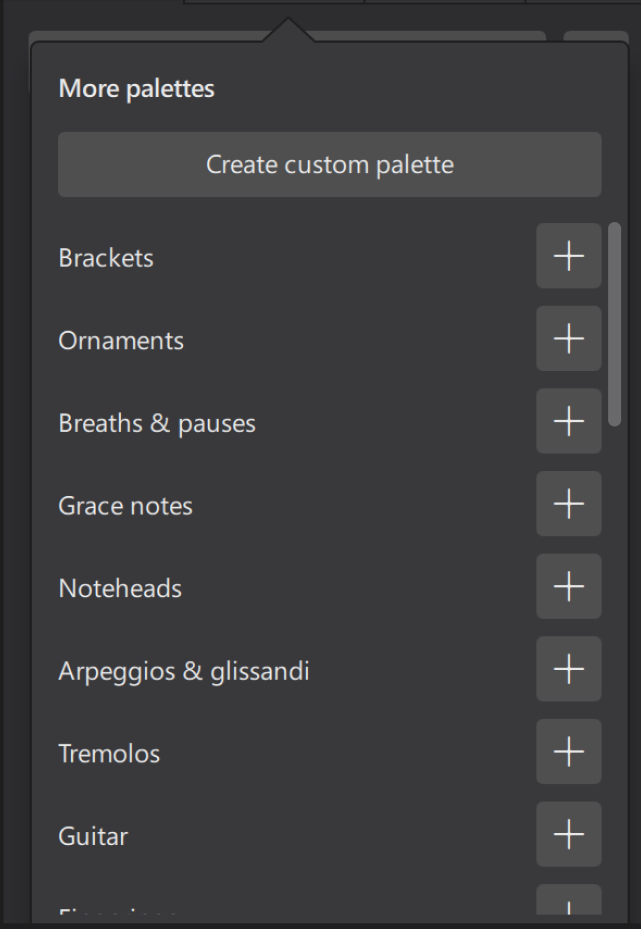Add the Grace notes palette with plus icon
This screenshot has height=929, width=641.
(568, 505)
